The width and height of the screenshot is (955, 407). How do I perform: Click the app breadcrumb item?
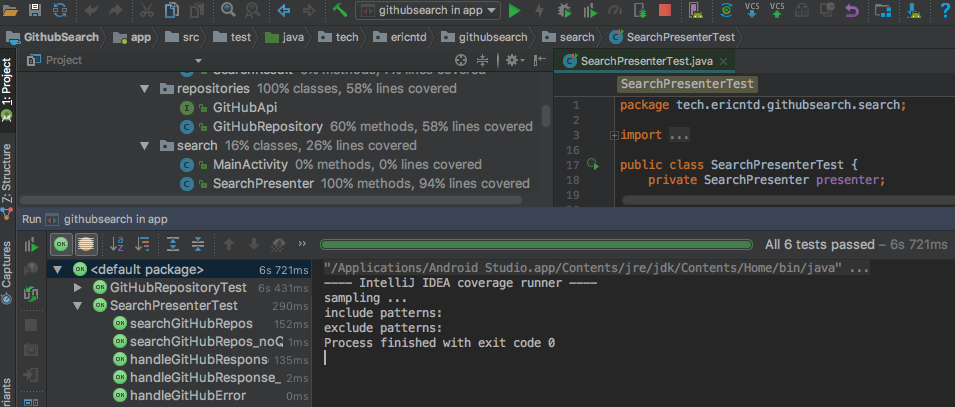133,37
